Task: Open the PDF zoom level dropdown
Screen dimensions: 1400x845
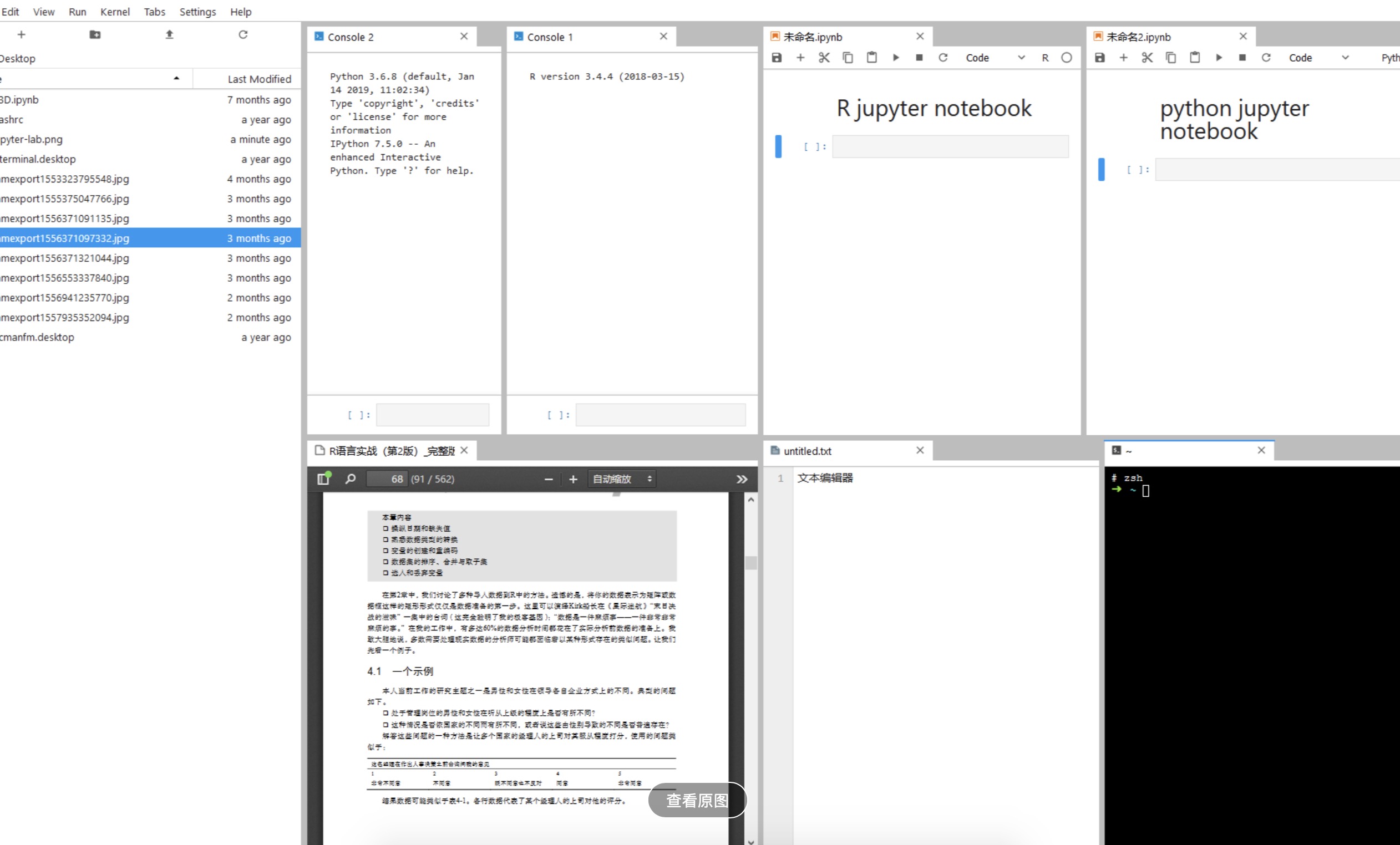Action: pos(622,479)
